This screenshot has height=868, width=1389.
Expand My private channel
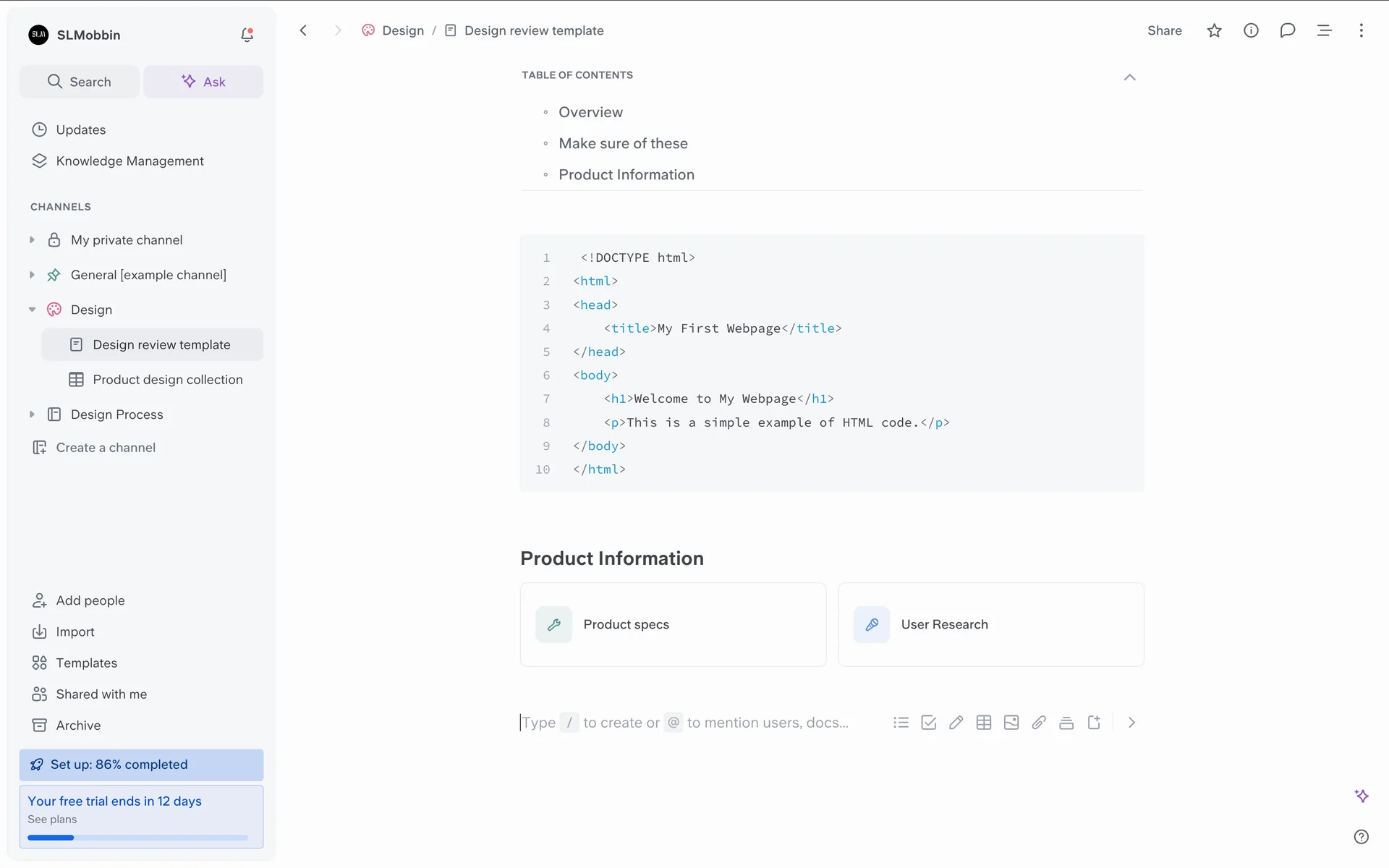[x=32, y=240]
